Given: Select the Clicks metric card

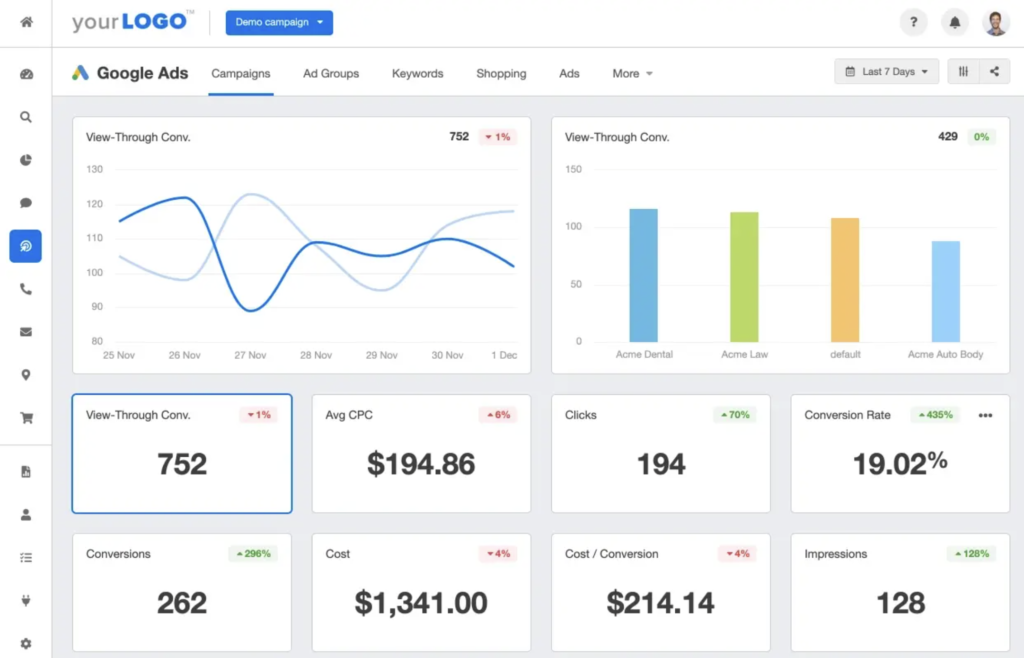Looking at the screenshot, I should [661, 454].
